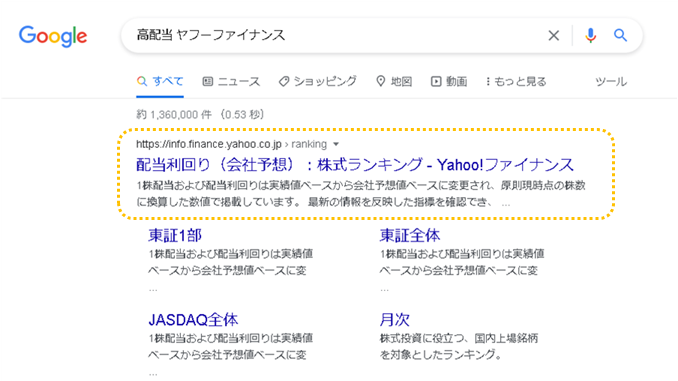The height and width of the screenshot is (381, 678).
Task: Click the ニュース newspaper icon
Action: [x=208, y=81]
